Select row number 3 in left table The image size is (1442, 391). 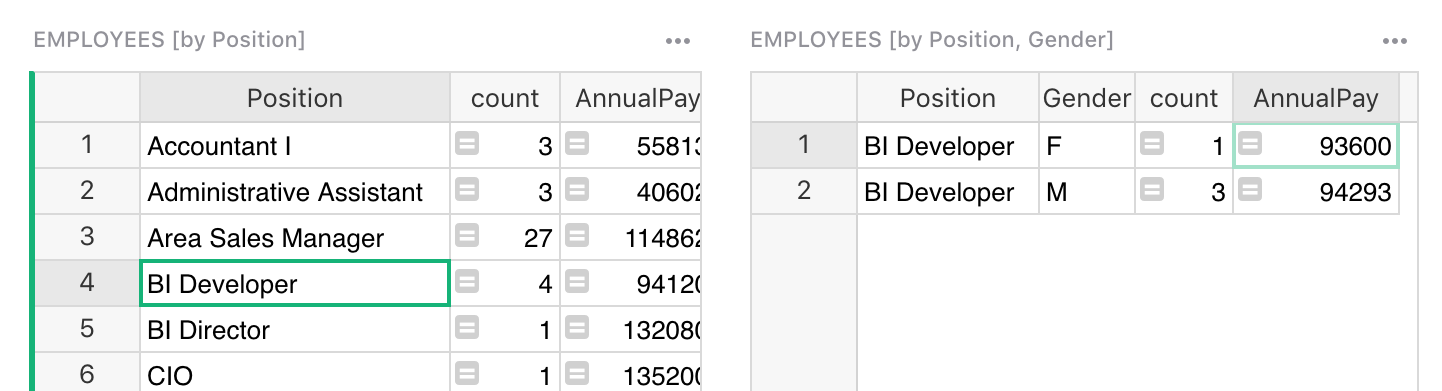point(87,237)
